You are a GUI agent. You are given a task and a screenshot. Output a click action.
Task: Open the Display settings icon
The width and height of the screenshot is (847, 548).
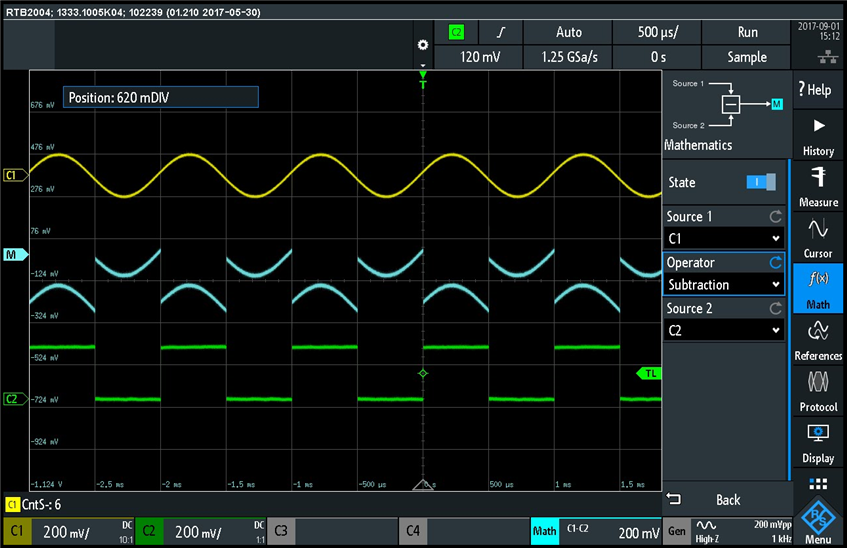[x=817, y=441]
